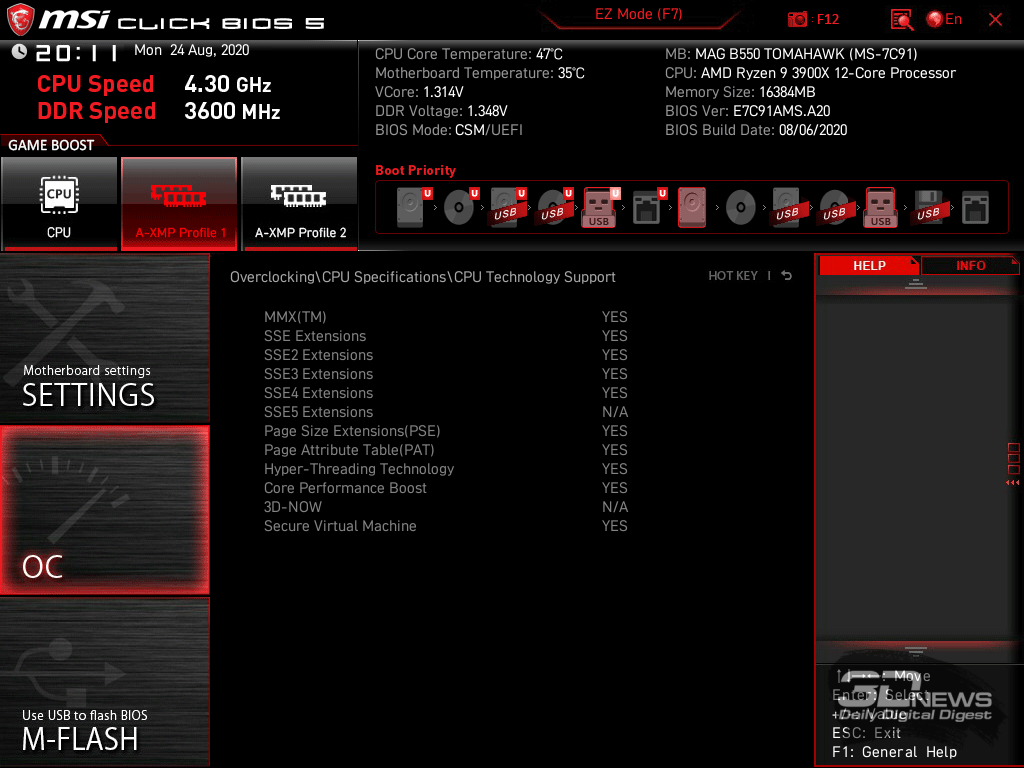
Task: Select the Page Size Extensions(PSE) row
Action: [445, 430]
